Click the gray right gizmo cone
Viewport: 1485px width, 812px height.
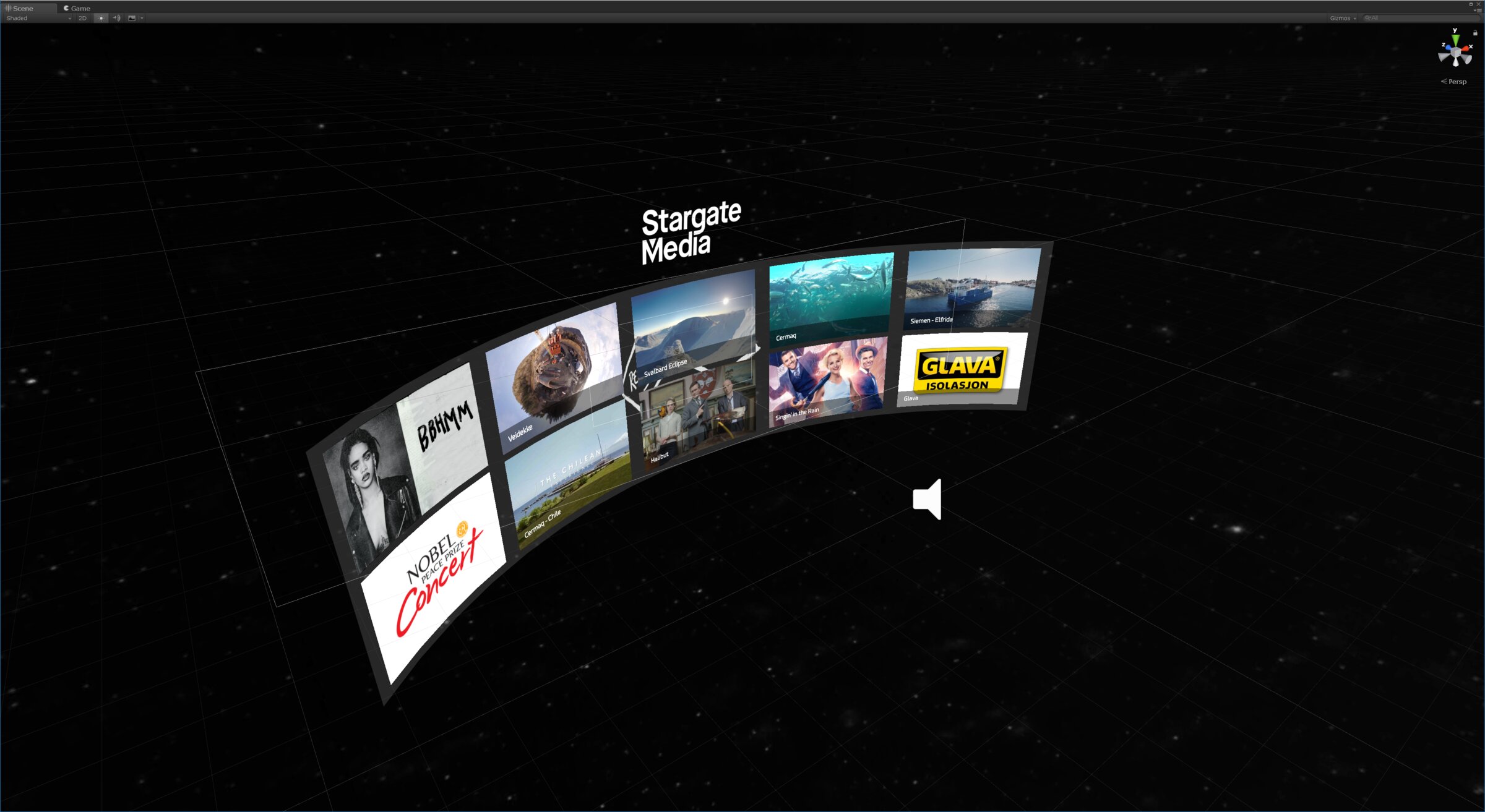point(1467,59)
